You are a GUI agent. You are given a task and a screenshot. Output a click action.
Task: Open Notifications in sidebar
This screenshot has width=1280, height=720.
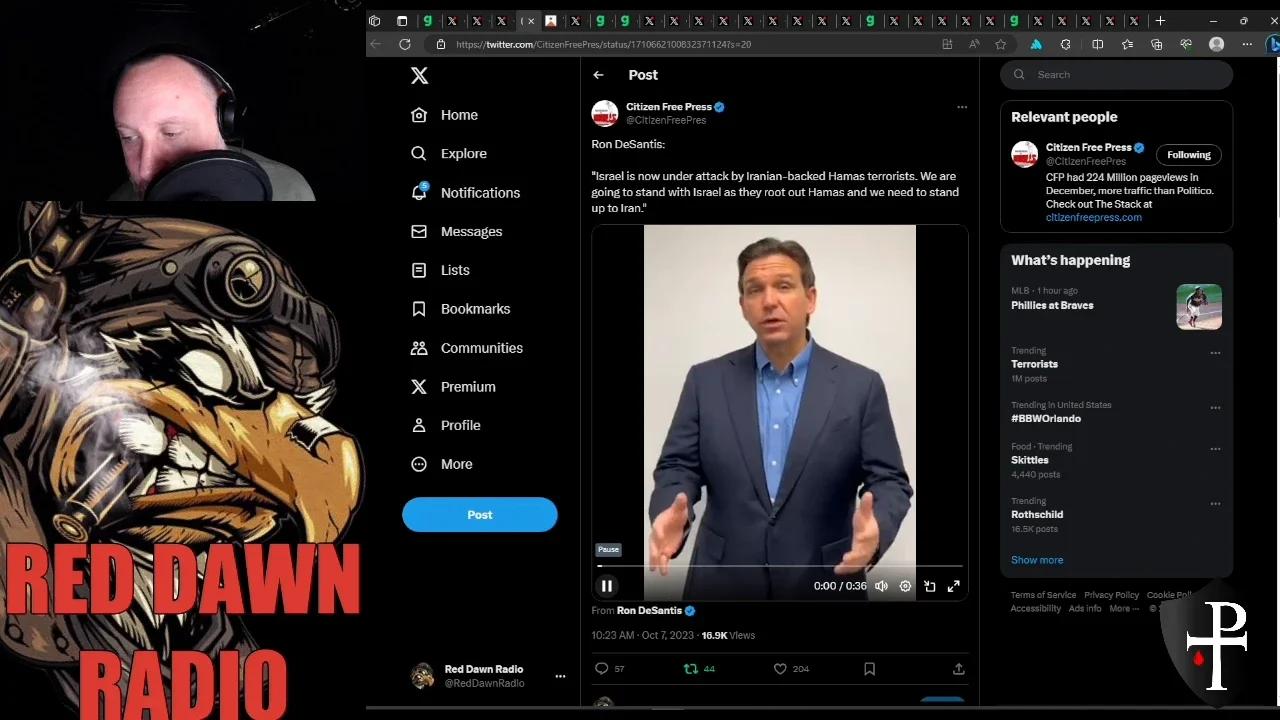(479, 193)
